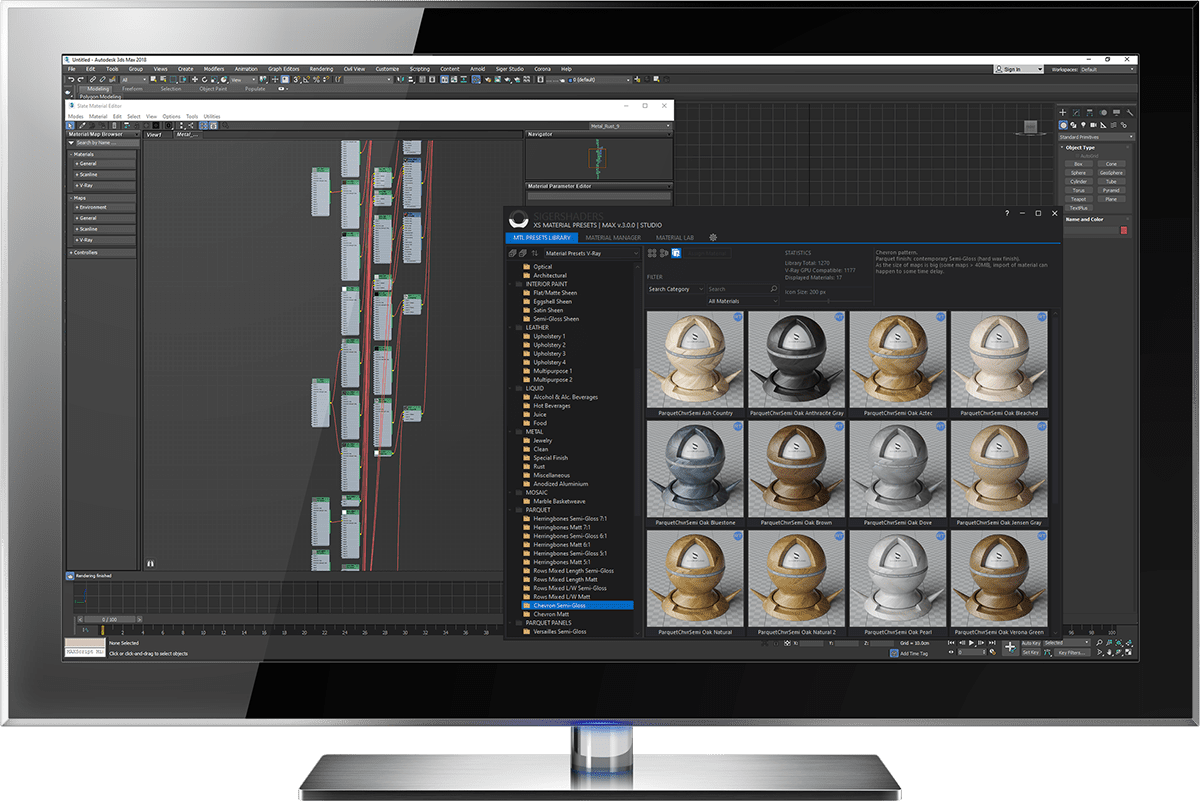Click the time slider showing 0 / 100
This screenshot has width=1200, height=801.
click(109, 620)
